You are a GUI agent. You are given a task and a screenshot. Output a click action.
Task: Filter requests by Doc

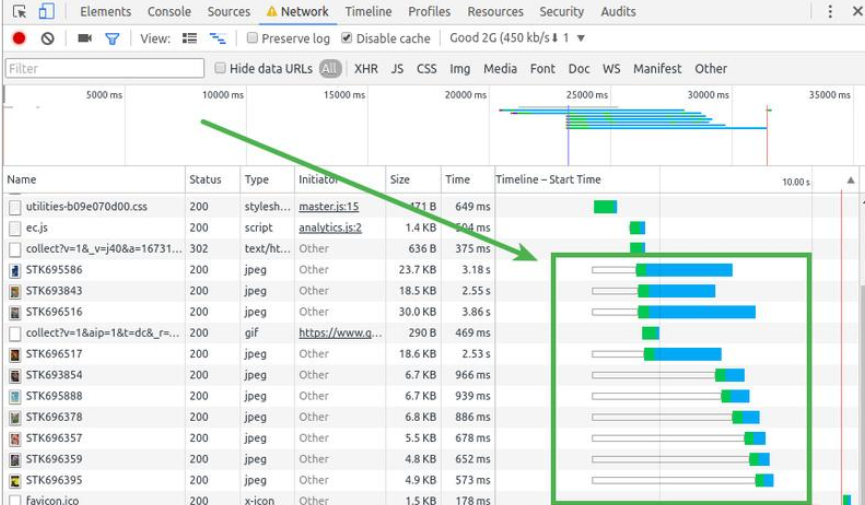(579, 69)
